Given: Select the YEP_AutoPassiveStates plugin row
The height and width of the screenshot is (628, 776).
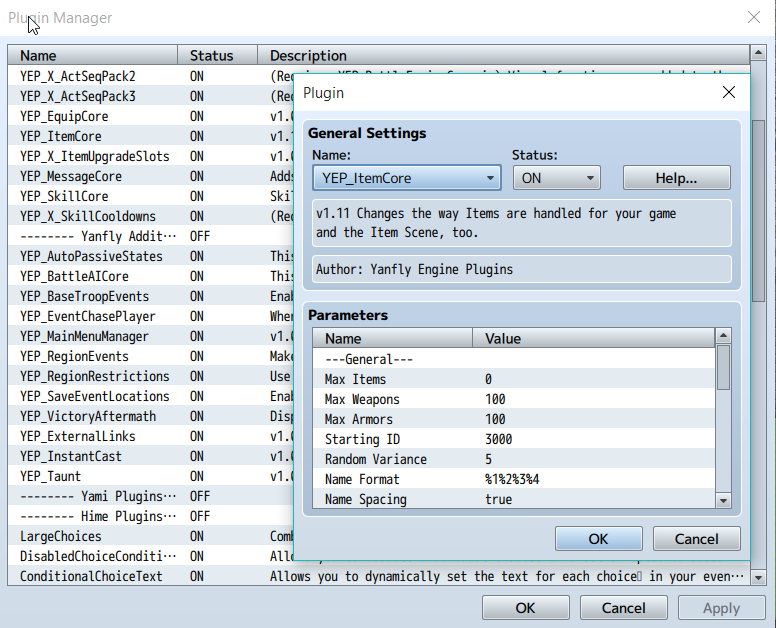Looking at the screenshot, I should coord(150,256).
